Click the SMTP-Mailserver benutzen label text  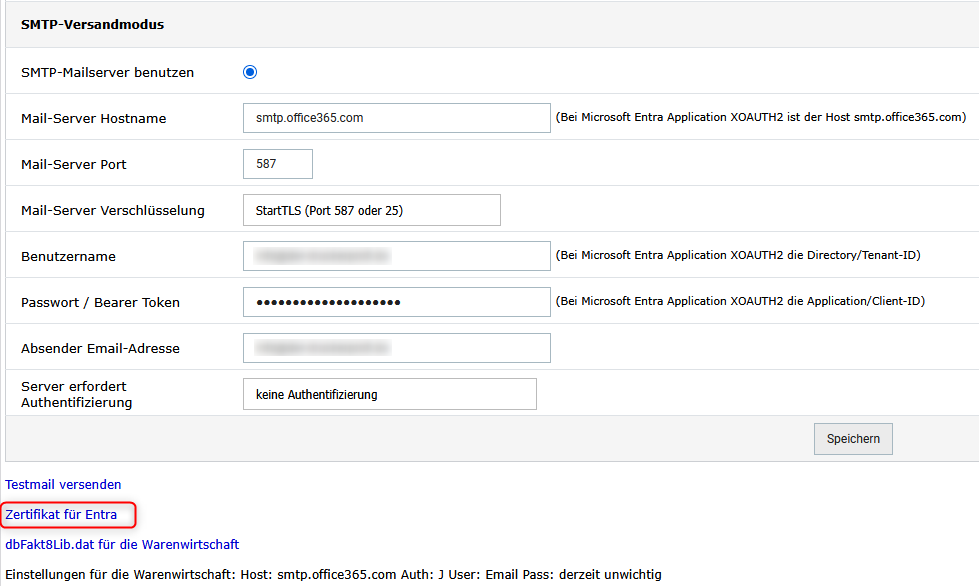coord(107,72)
